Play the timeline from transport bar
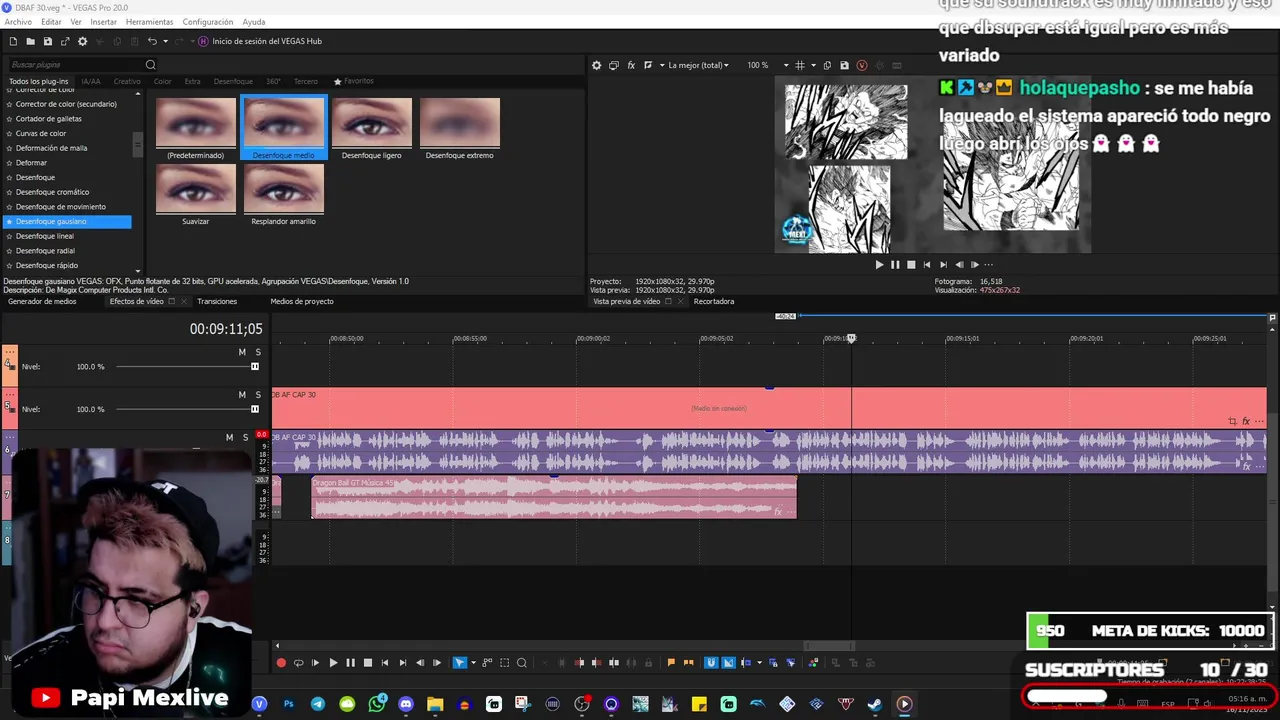The height and width of the screenshot is (720, 1280). click(333, 663)
